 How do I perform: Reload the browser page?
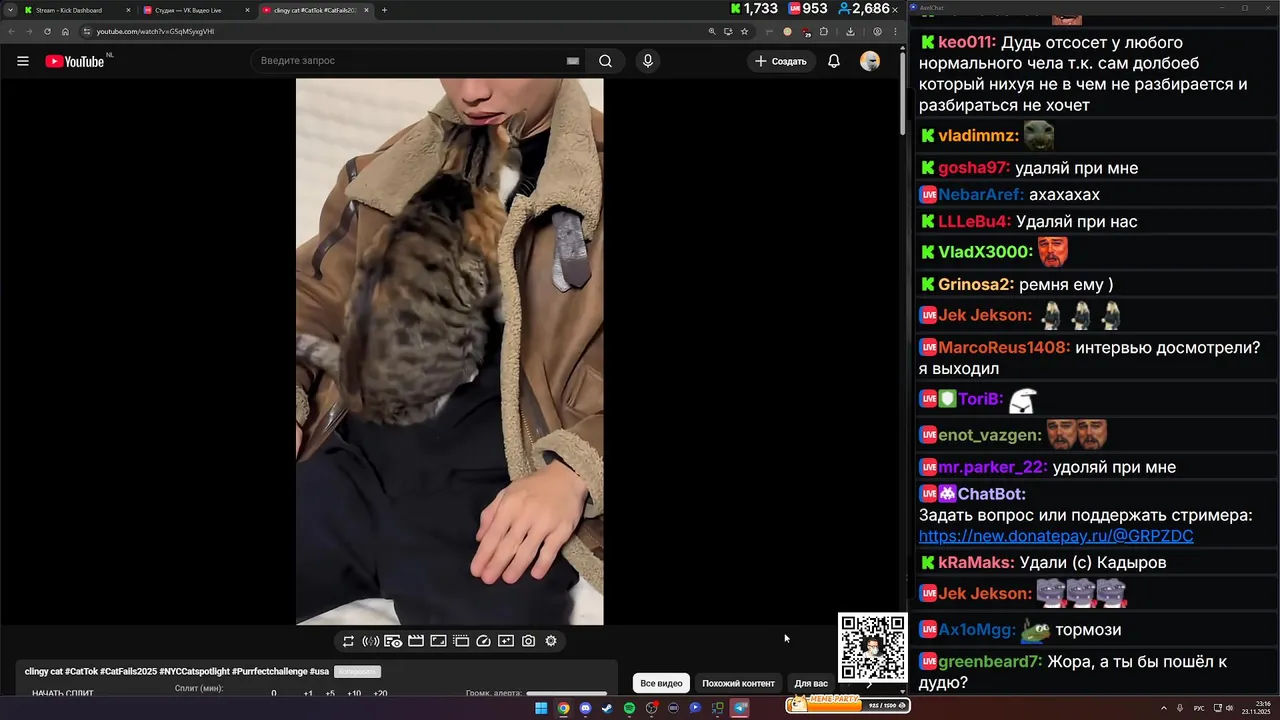(x=47, y=31)
